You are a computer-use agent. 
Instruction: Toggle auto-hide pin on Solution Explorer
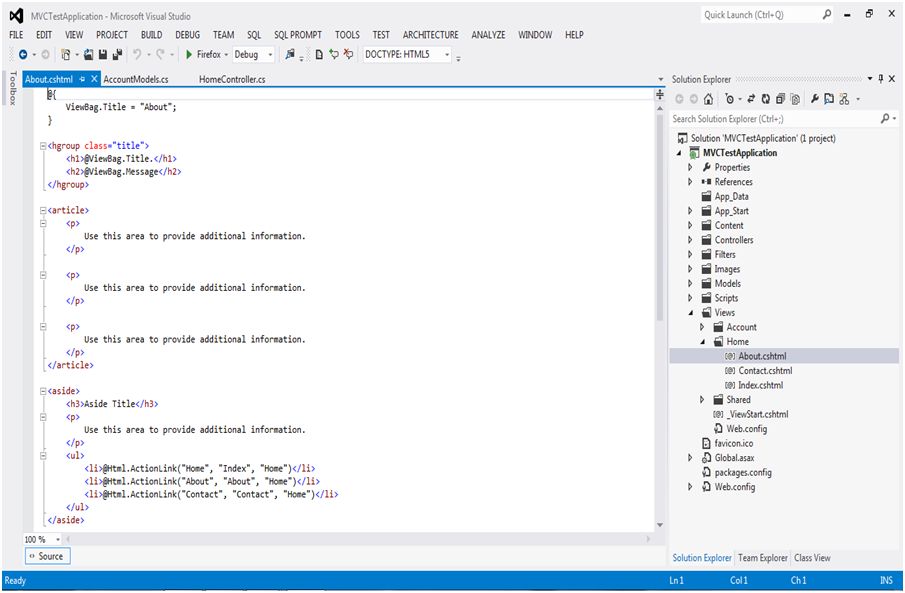[x=880, y=79]
